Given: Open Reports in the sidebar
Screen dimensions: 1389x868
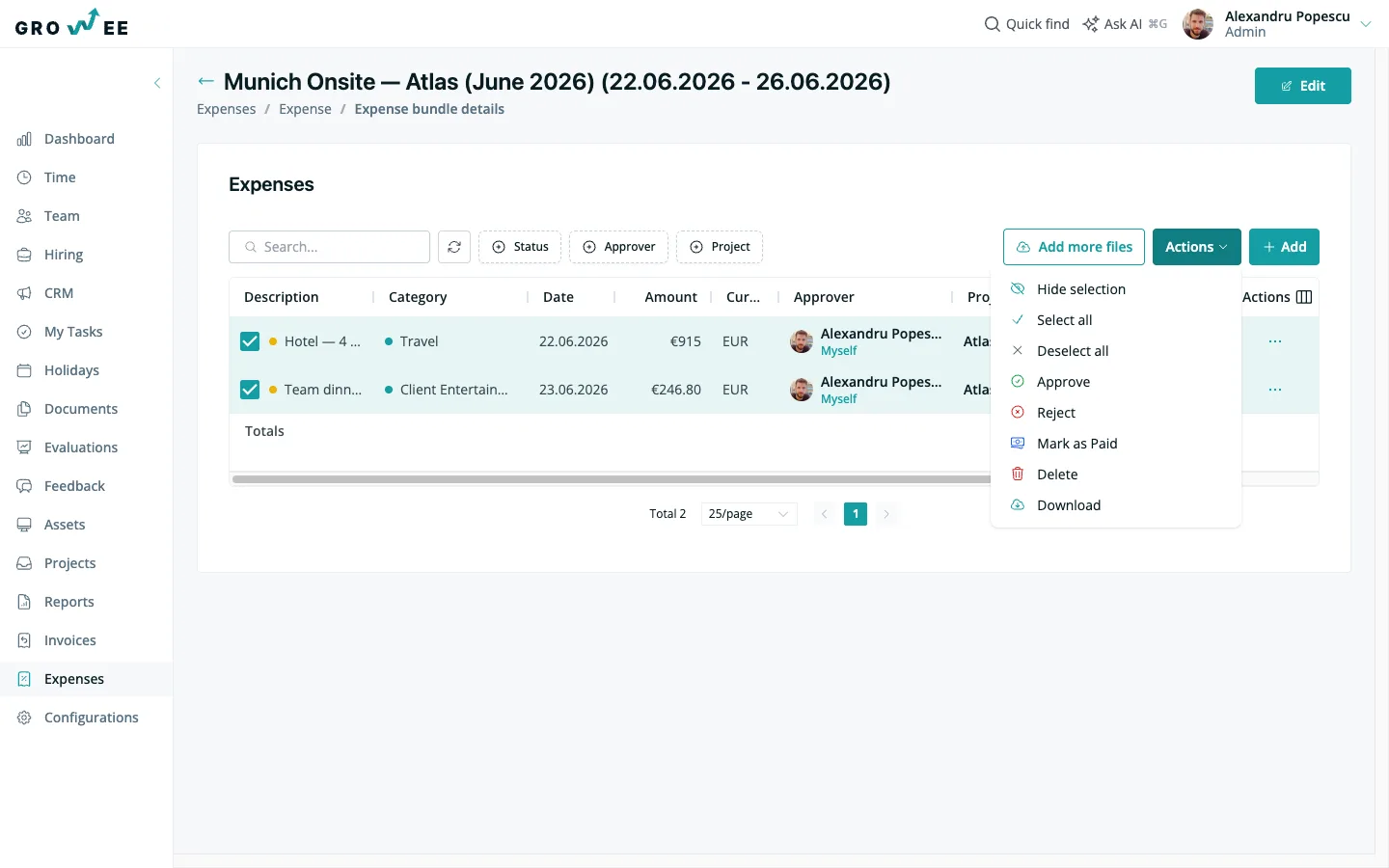Looking at the screenshot, I should click(x=69, y=602).
